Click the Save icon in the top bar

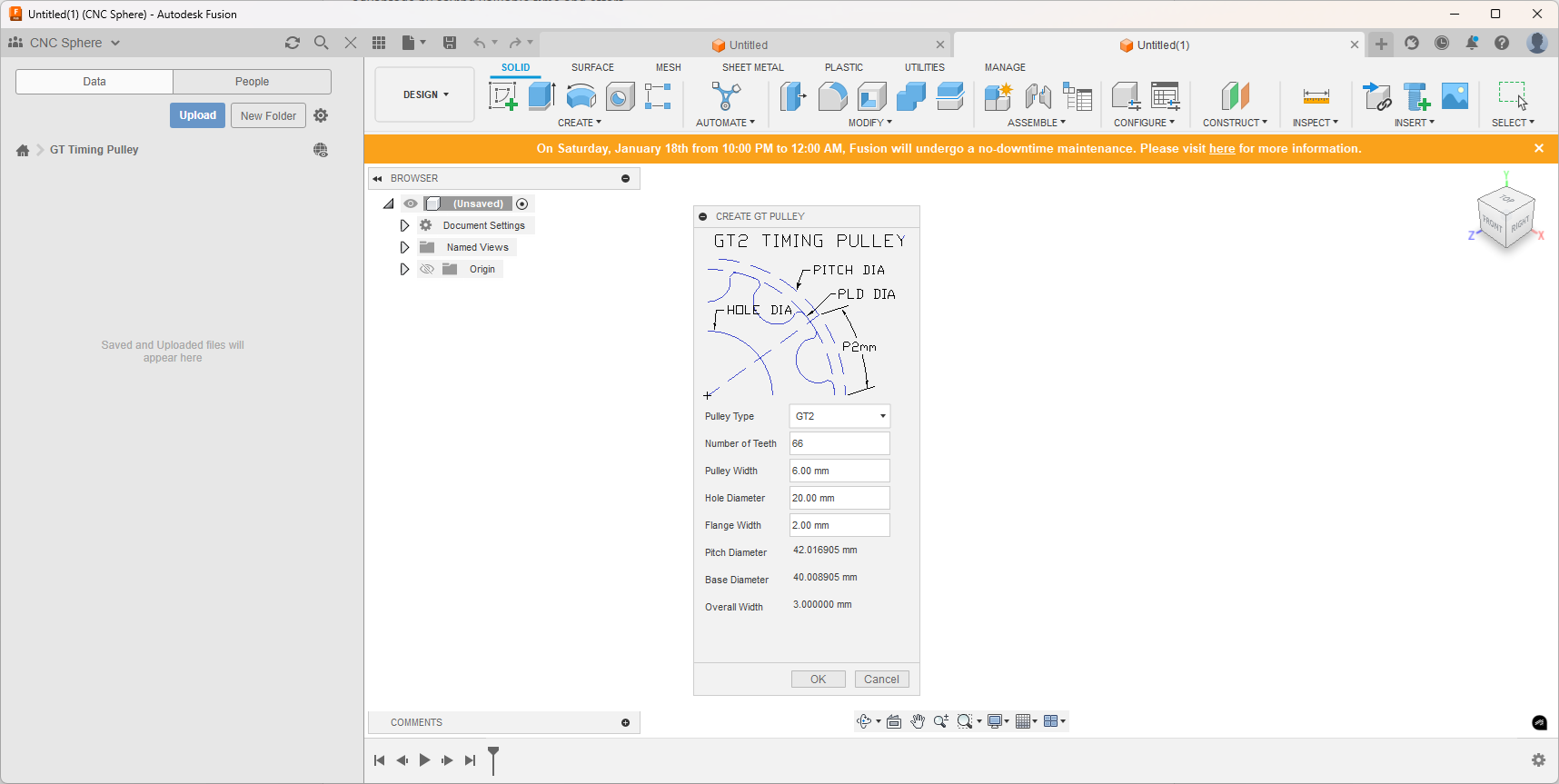pos(450,43)
